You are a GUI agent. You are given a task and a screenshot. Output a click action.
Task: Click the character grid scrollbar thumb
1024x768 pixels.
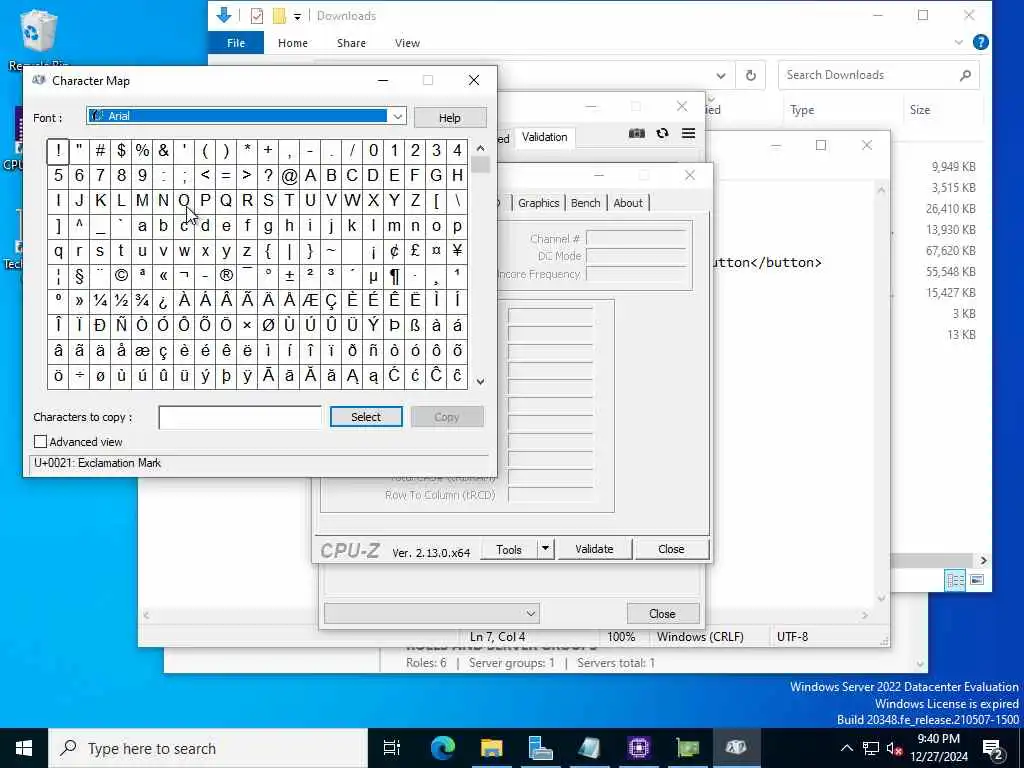click(481, 165)
